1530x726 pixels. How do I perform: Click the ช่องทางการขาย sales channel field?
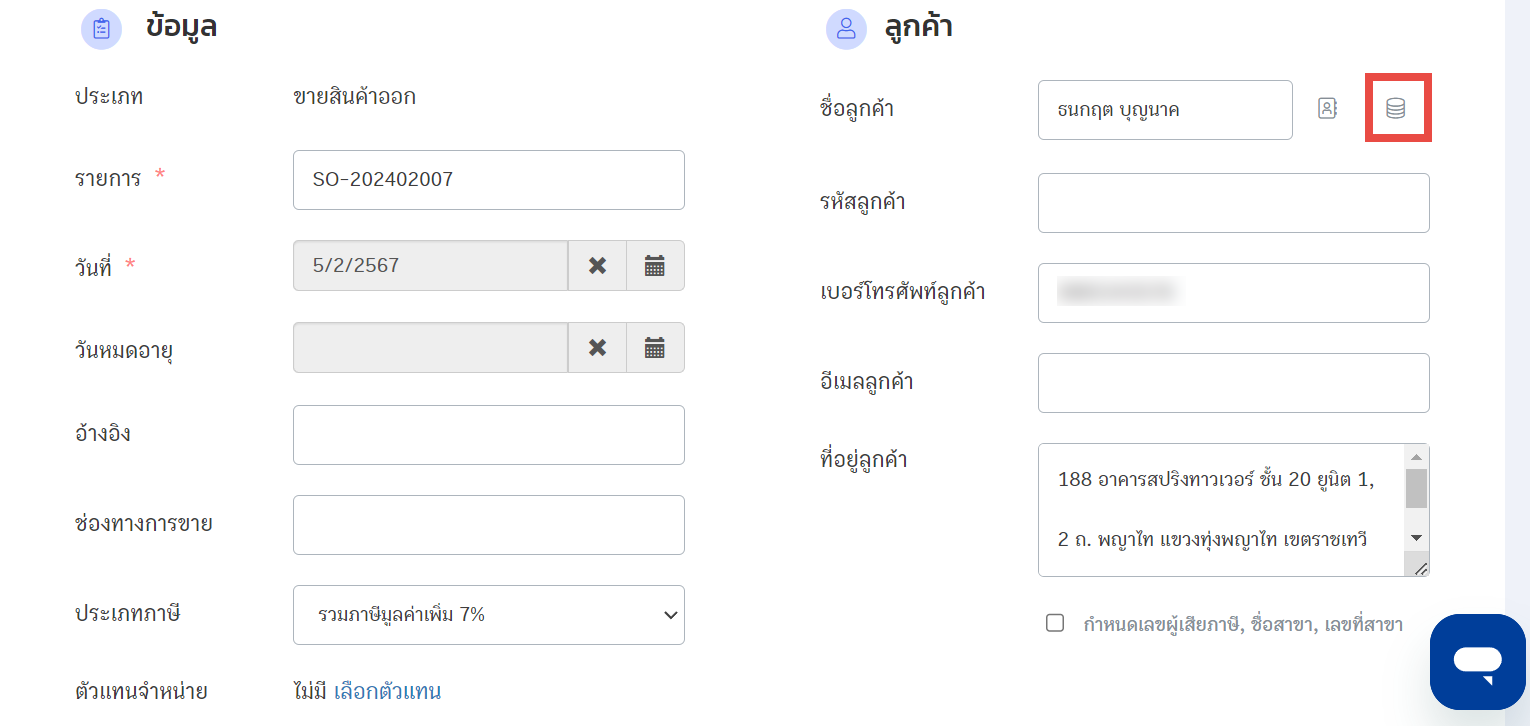pos(489,525)
